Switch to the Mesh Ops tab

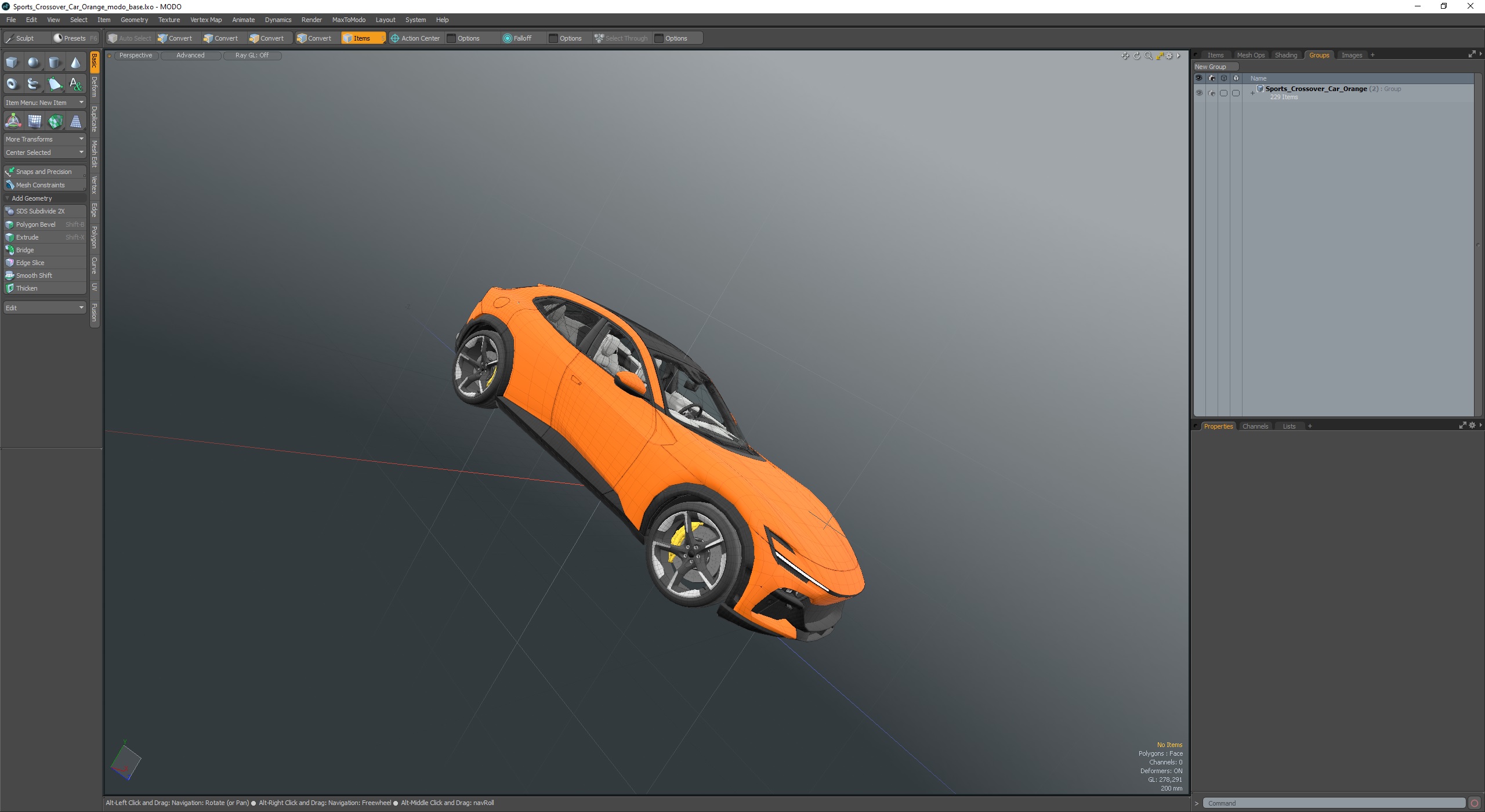coord(1251,55)
